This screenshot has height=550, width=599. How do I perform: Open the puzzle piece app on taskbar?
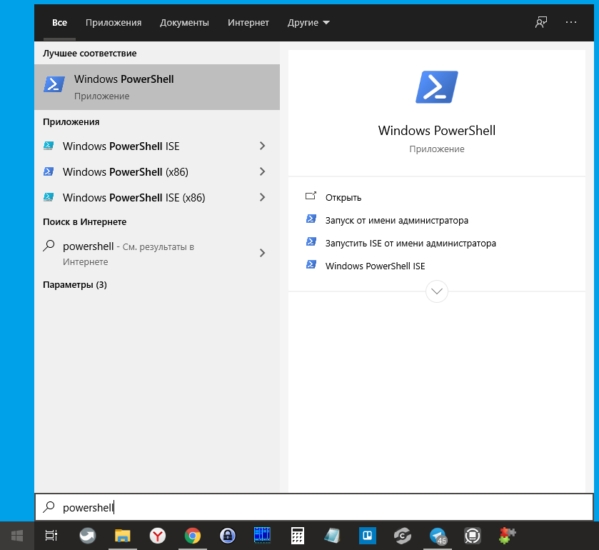(507, 535)
